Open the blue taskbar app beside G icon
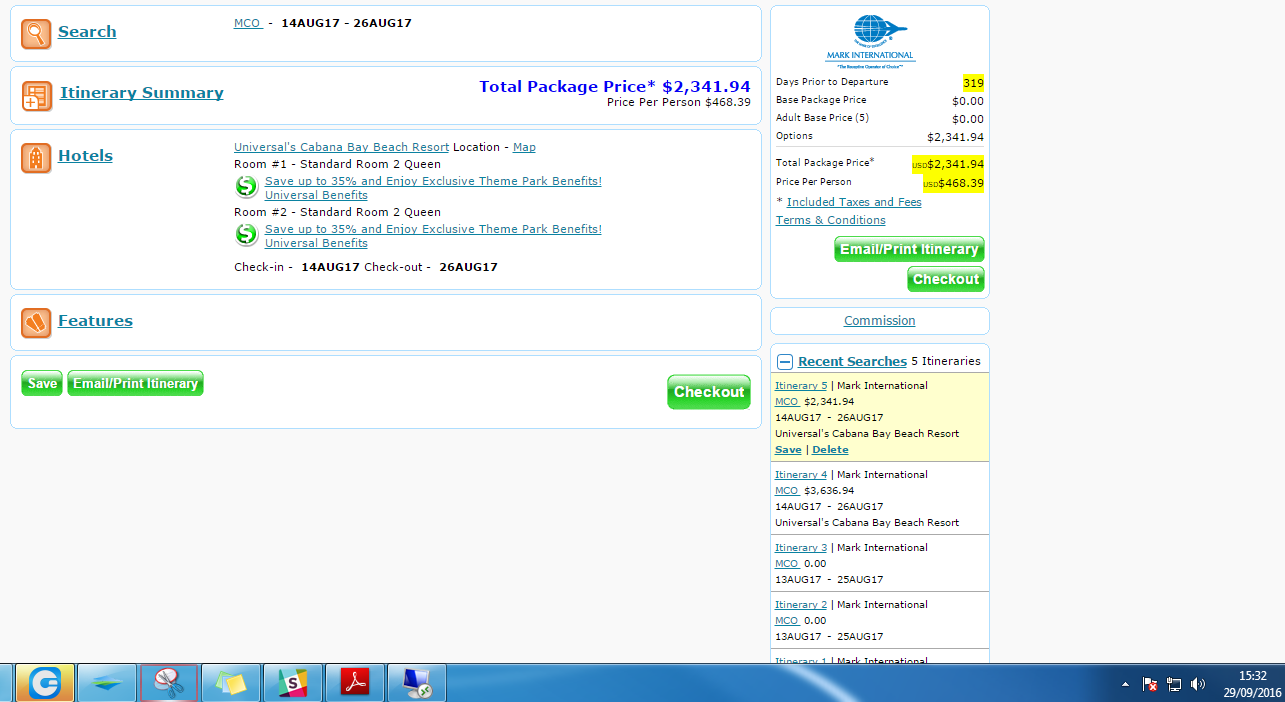This screenshot has height=702, width=1285. pos(106,683)
